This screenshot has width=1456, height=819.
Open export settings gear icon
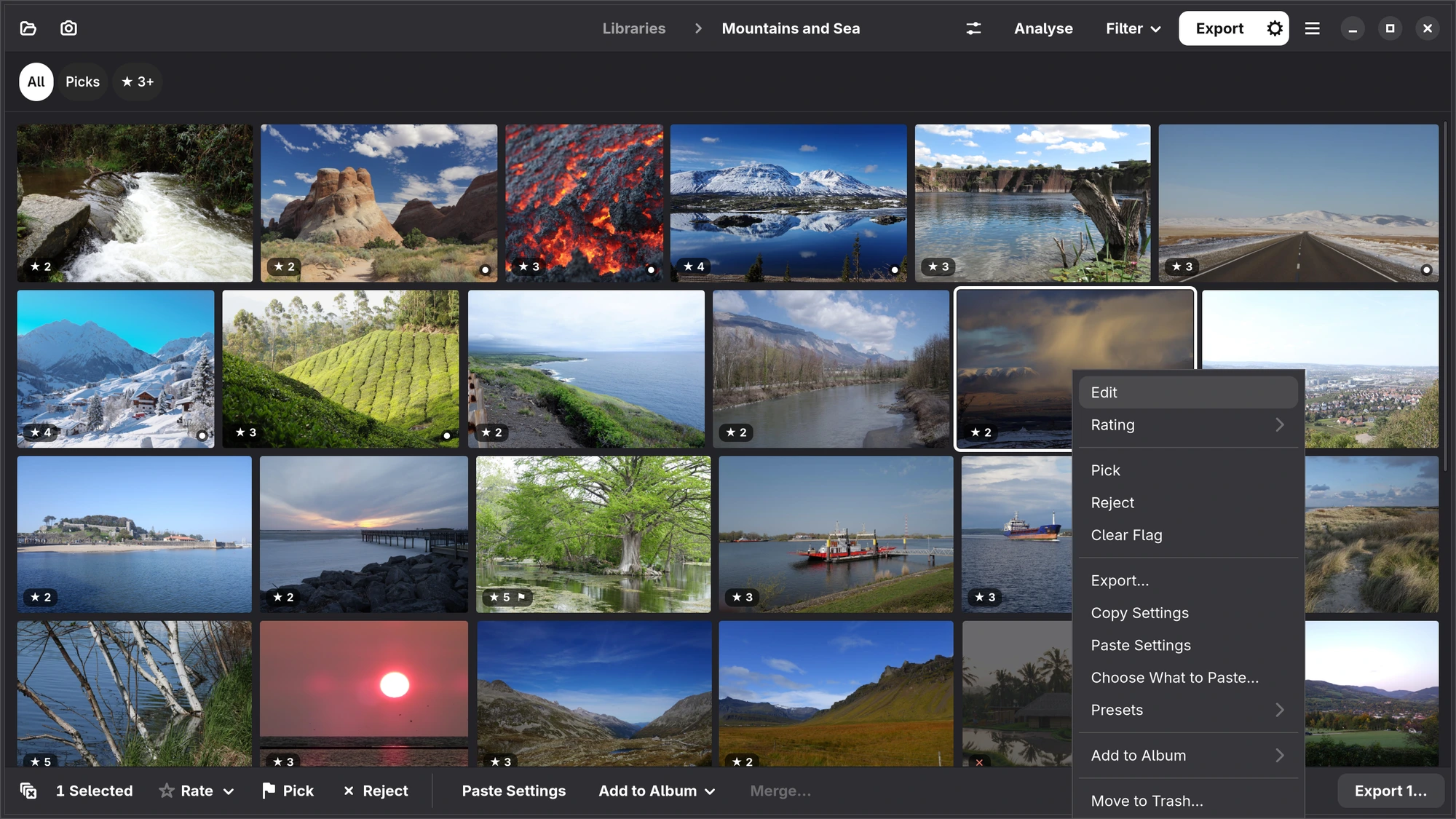tap(1274, 28)
